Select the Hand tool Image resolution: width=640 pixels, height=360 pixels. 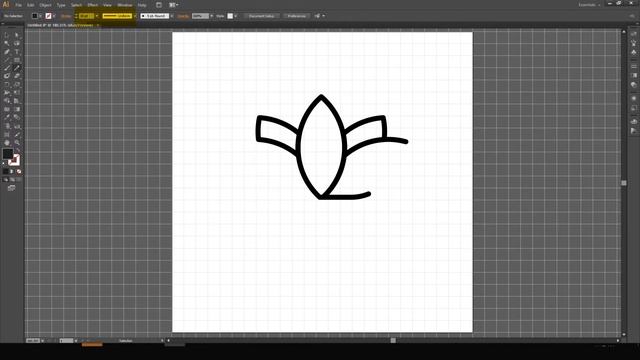(x=7, y=142)
